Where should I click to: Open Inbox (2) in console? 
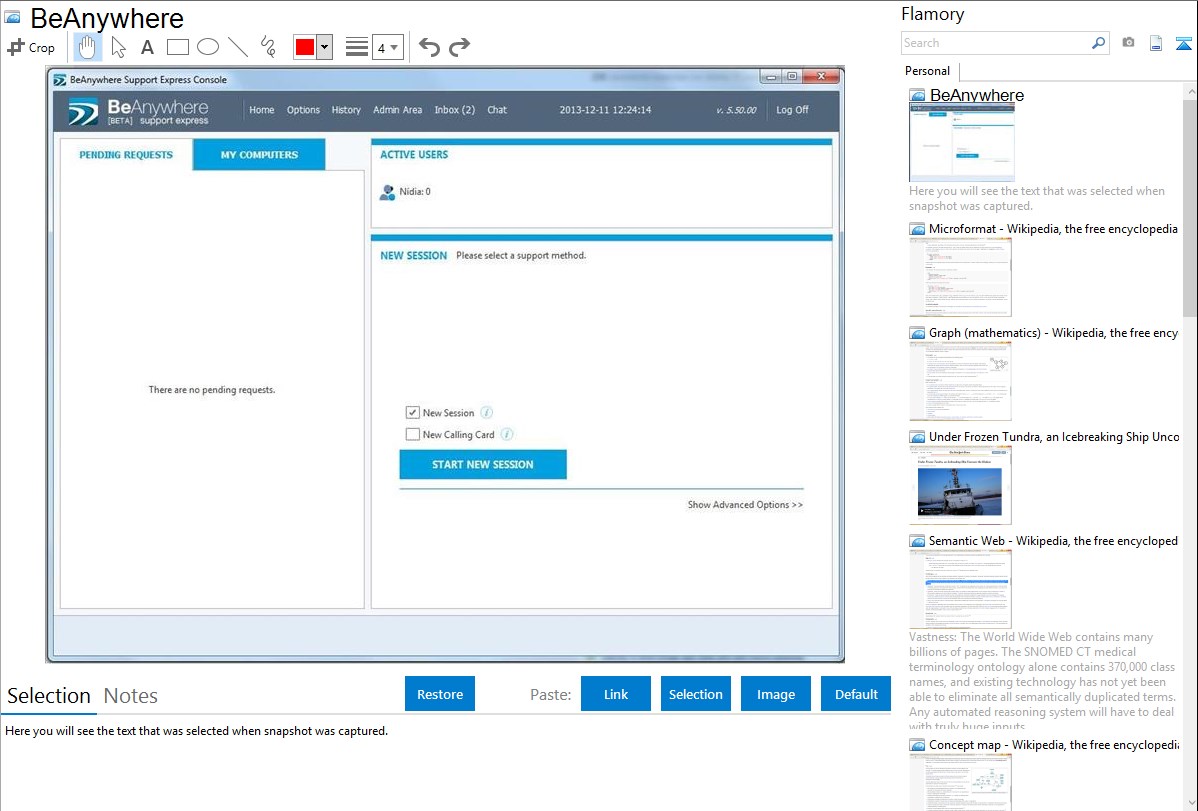[x=455, y=110]
